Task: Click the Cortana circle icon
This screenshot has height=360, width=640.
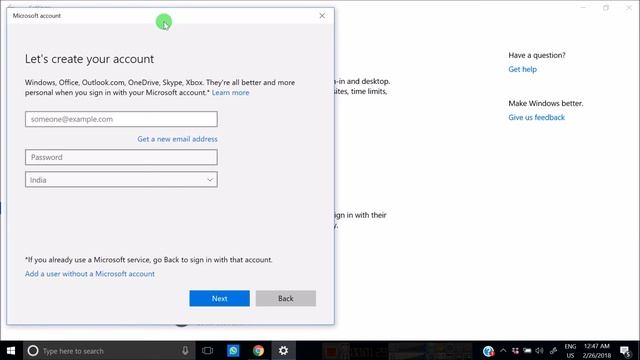Action: (x=33, y=351)
